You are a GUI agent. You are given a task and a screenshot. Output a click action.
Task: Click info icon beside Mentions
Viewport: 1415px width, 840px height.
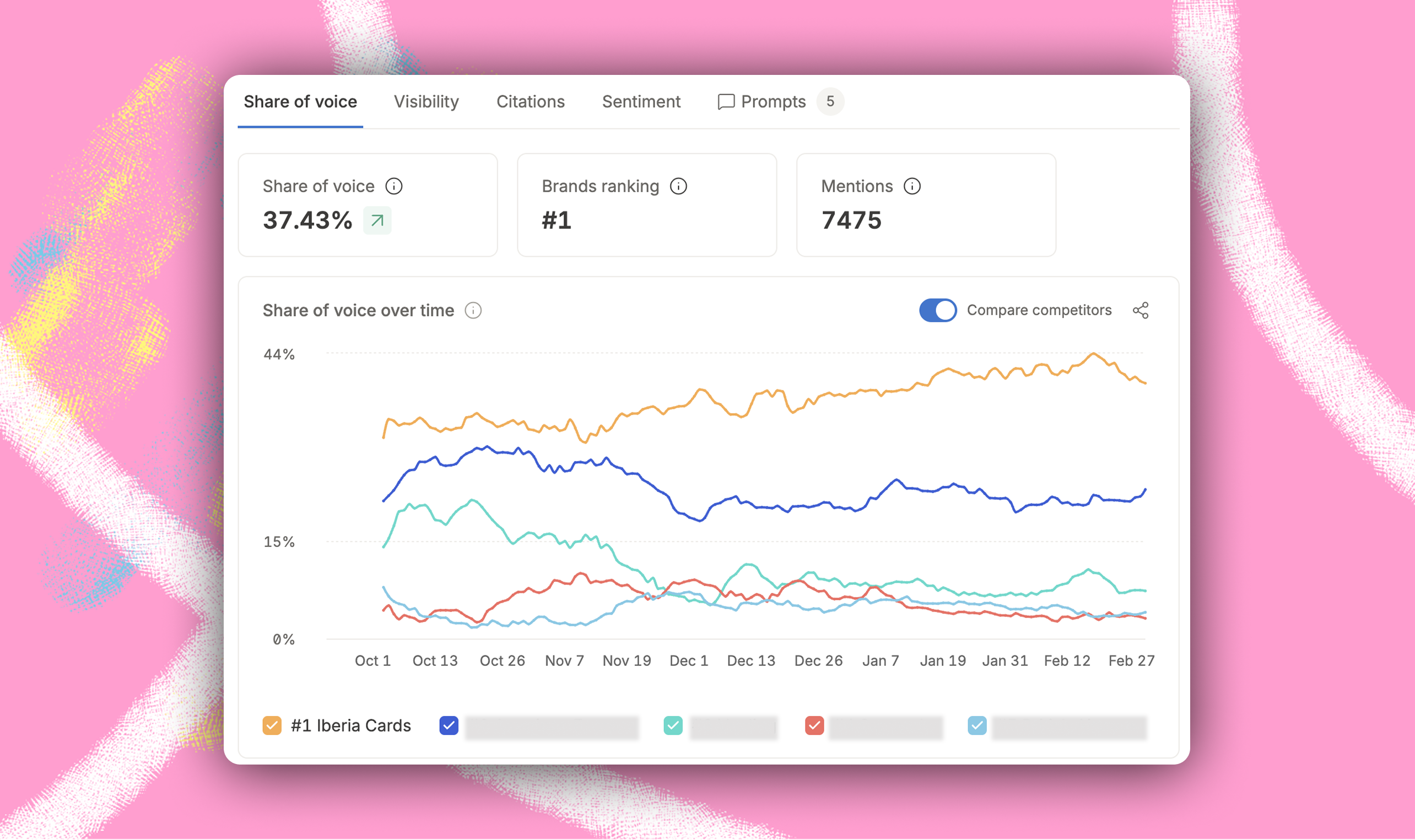click(x=911, y=186)
